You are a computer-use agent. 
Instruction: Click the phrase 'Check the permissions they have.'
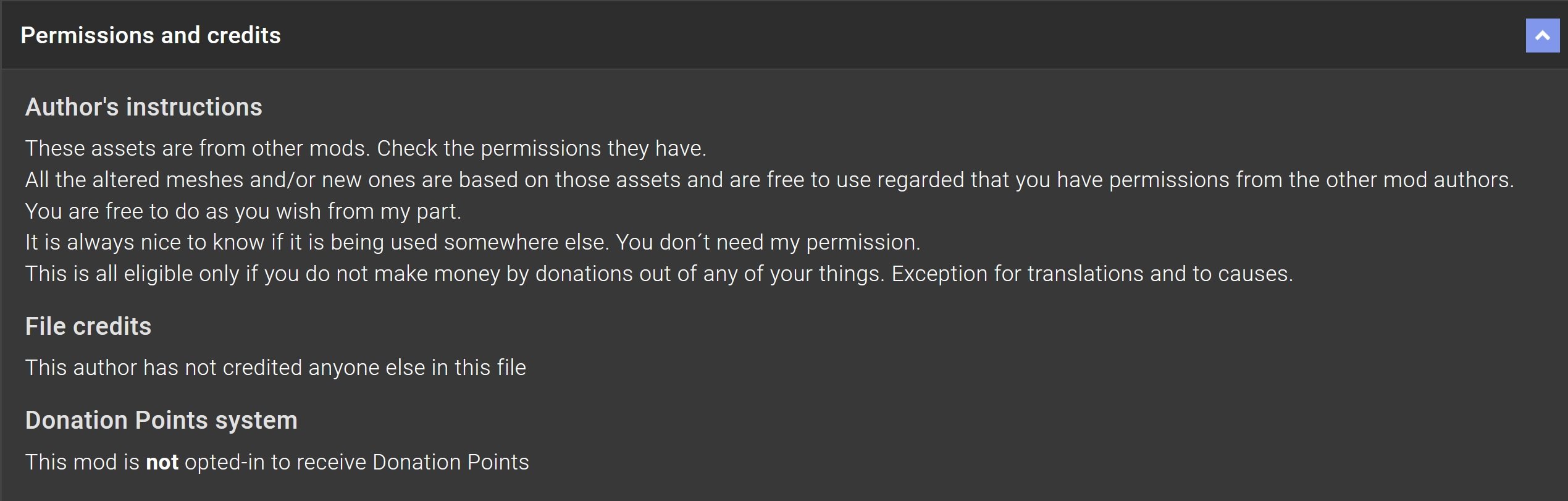coord(542,148)
